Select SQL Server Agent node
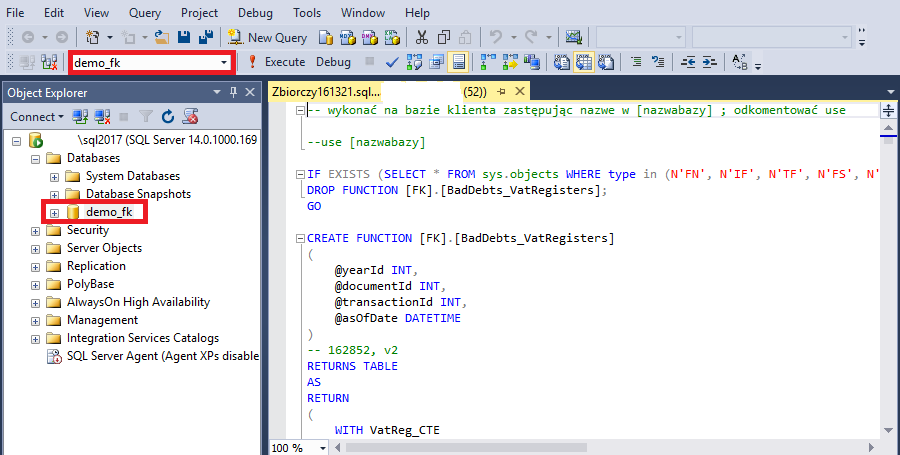 click(162, 356)
